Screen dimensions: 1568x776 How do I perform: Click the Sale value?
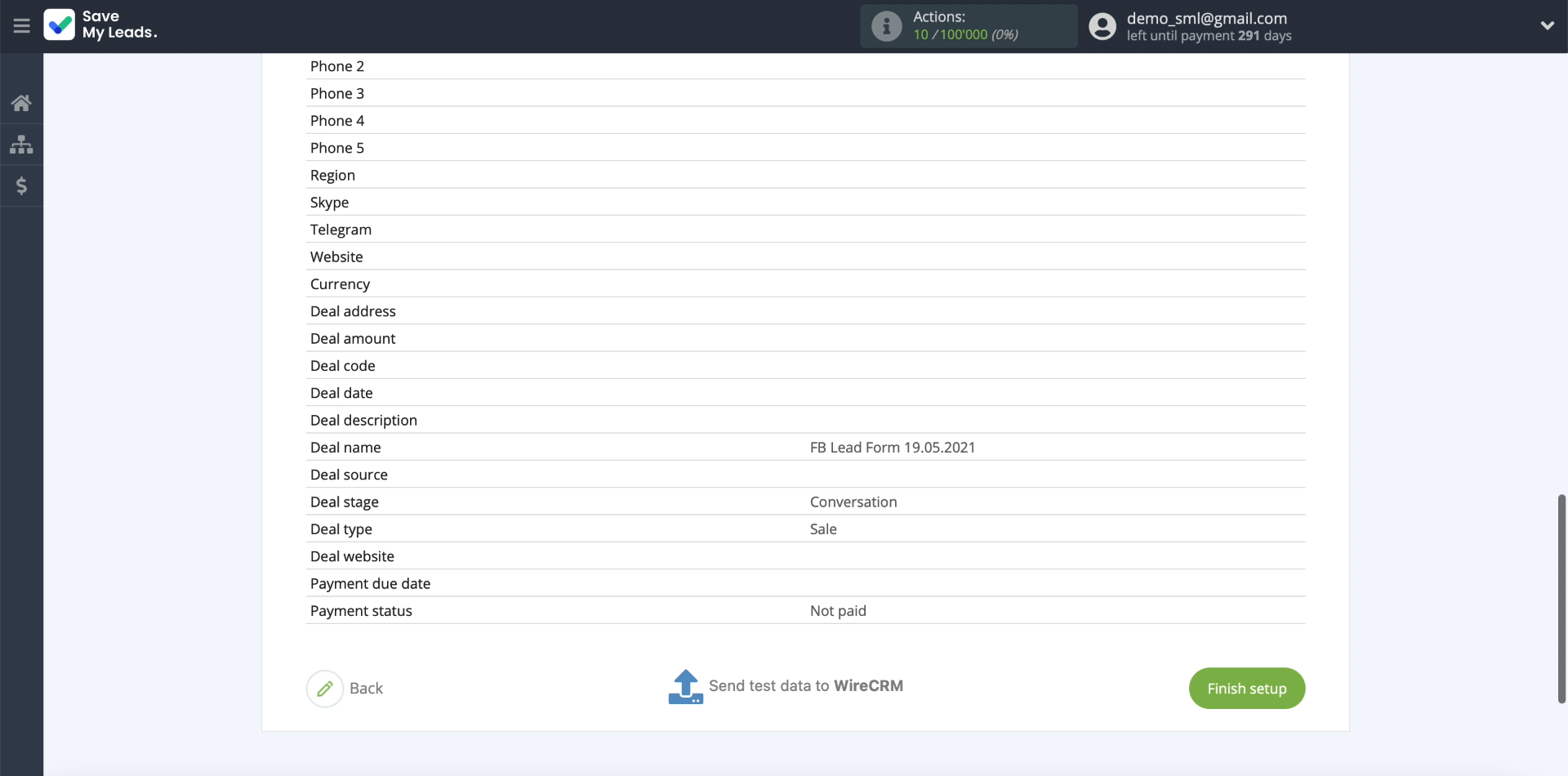[x=823, y=529]
